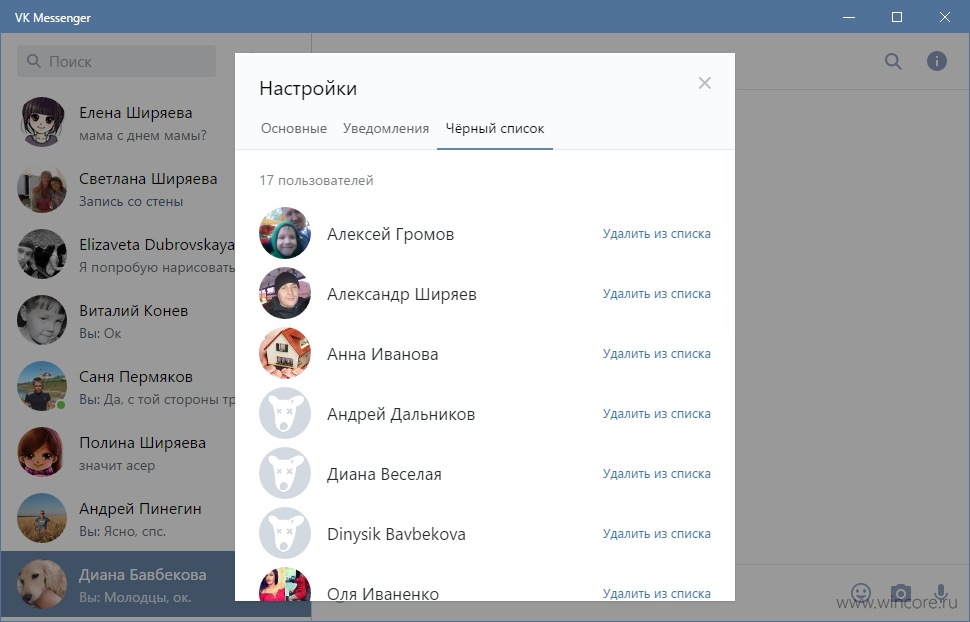
Task: Click Полина Ширяева's cartoon avatar
Action: pos(42,452)
